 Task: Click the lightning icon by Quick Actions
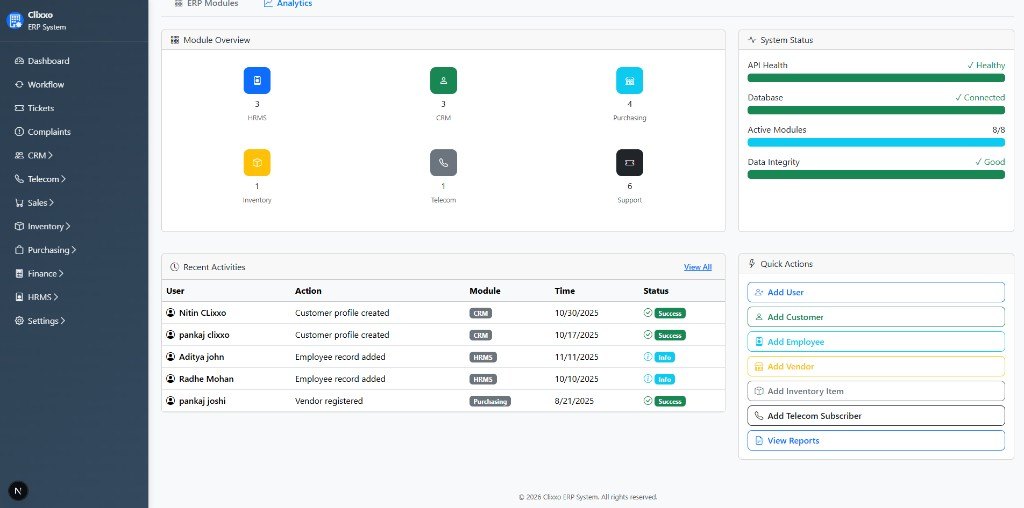point(752,264)
